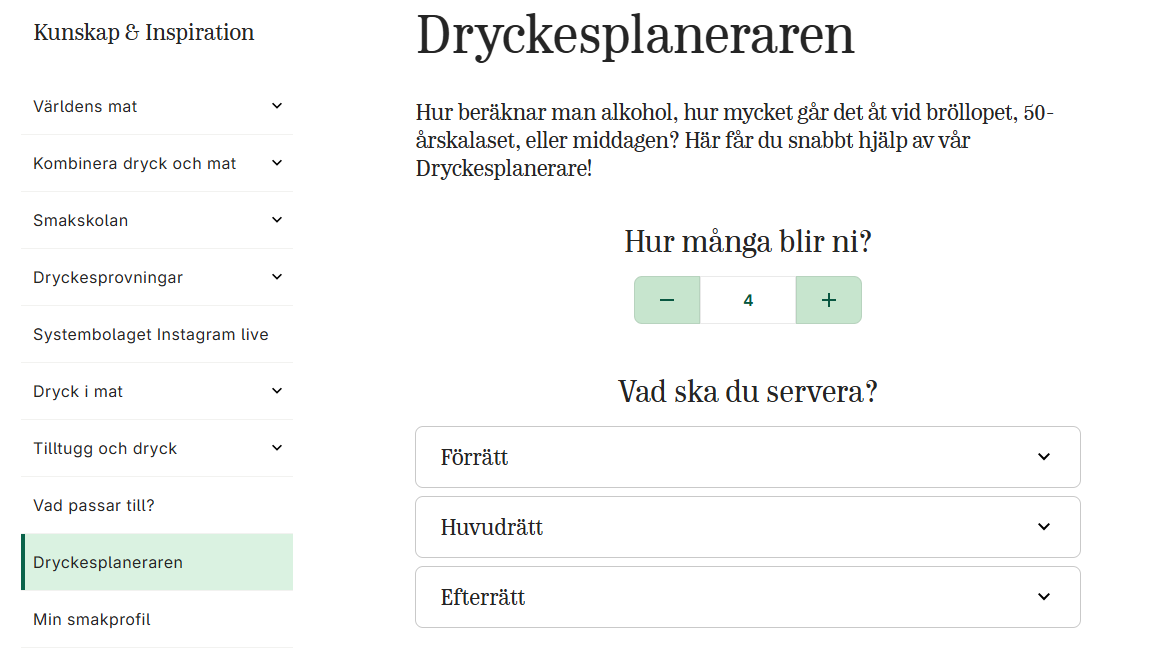
Task: Expand the Tilltugg och dryck section
Action: pos(156,448)
